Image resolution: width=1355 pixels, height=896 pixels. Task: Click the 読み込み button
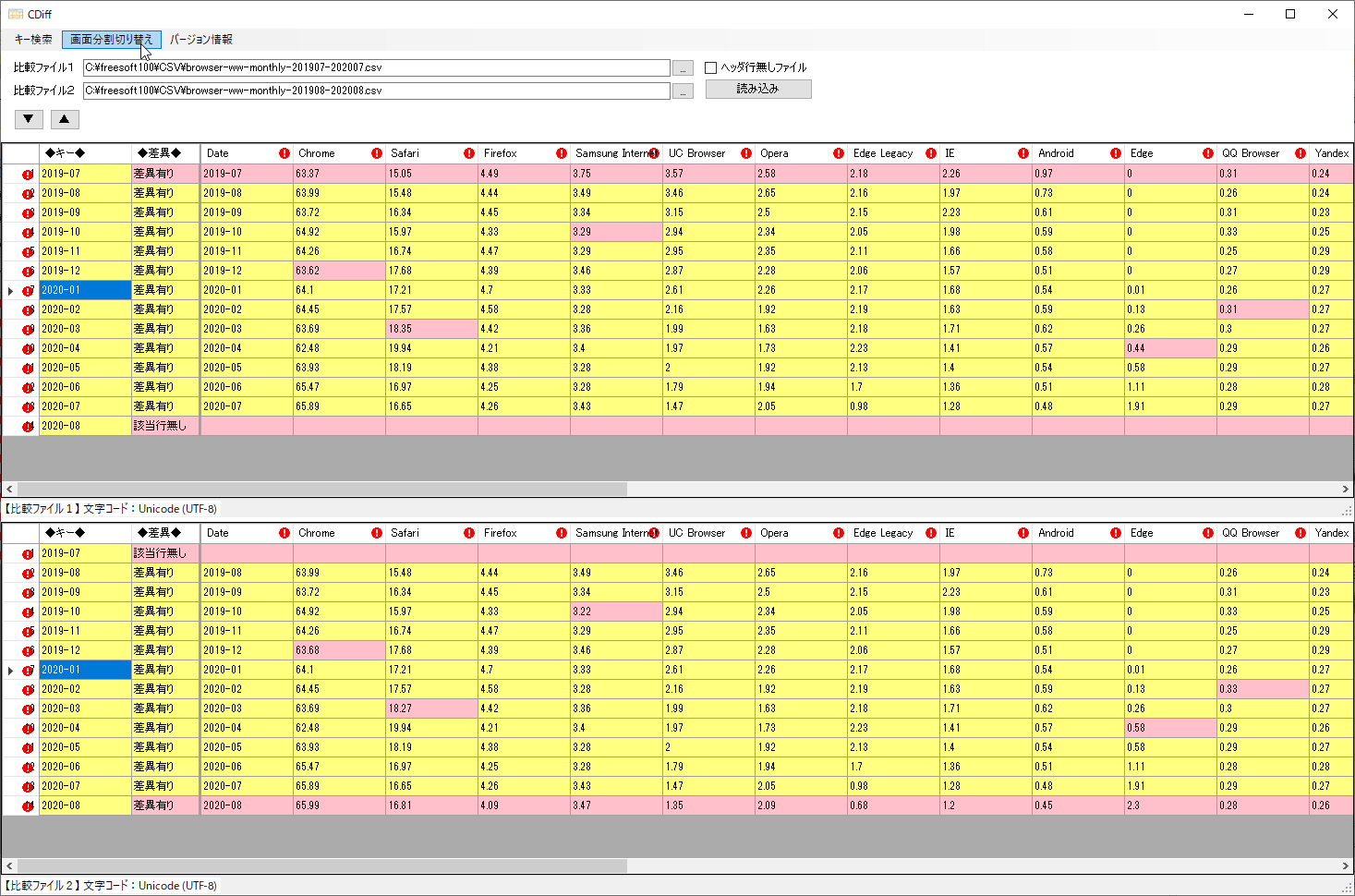point(758,89)
